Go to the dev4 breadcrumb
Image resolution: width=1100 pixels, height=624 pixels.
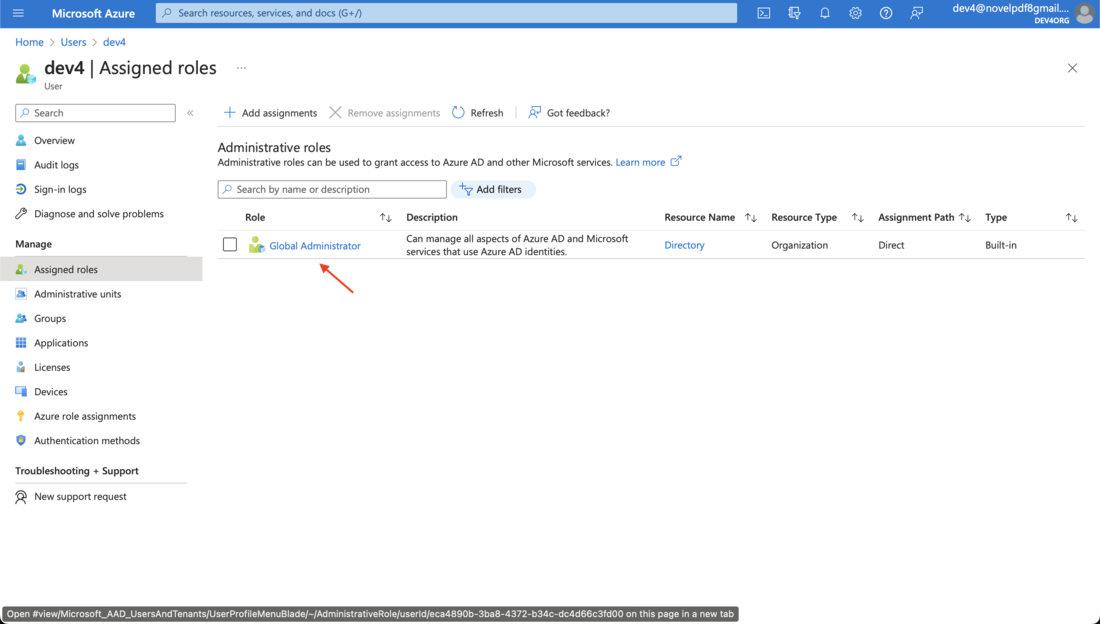click(114, 42)
